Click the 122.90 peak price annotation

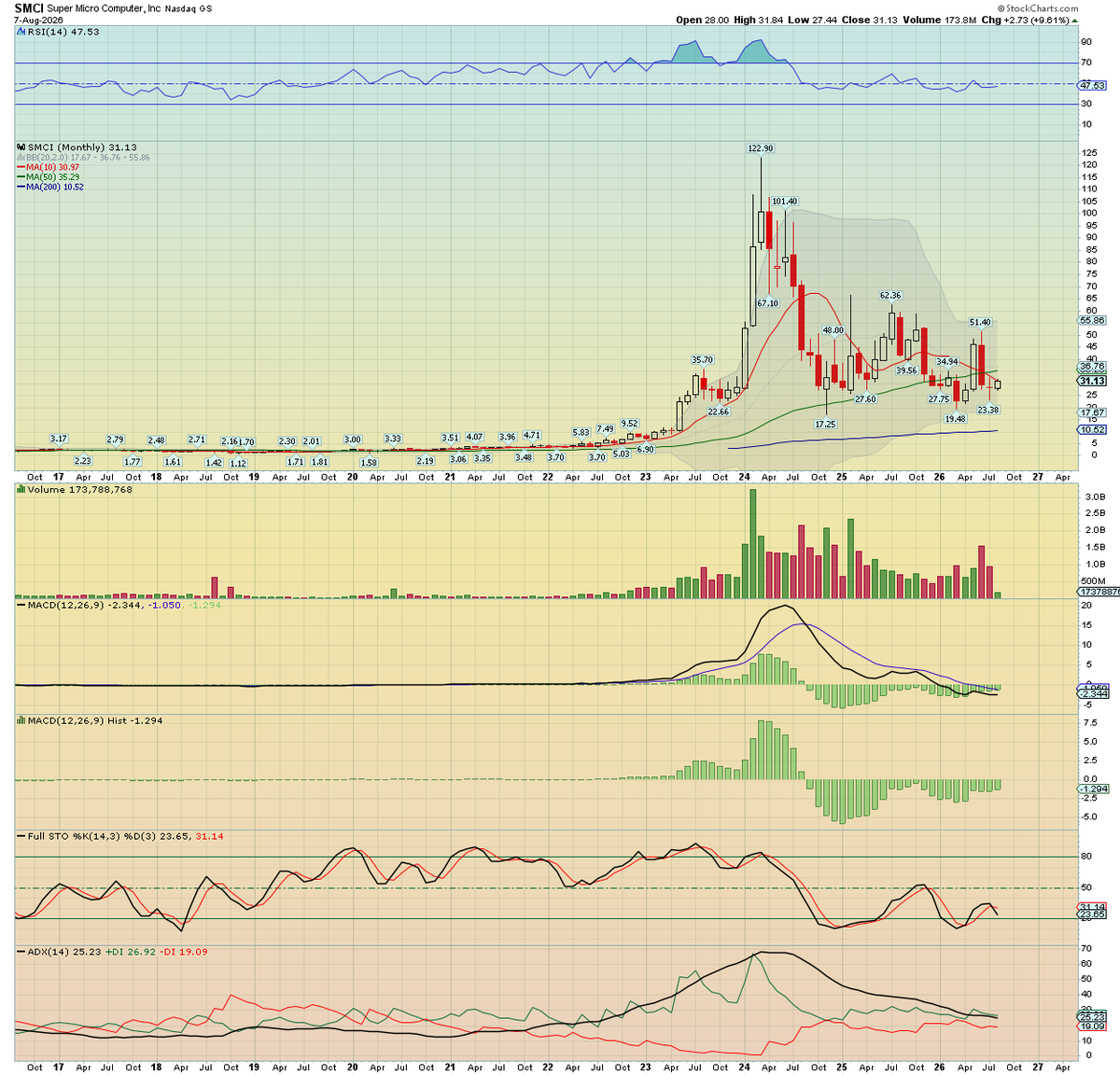761,148
